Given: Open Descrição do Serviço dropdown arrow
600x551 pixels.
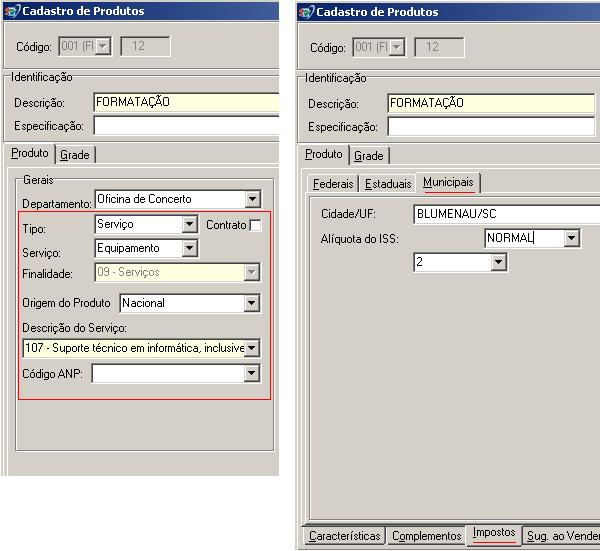Looking at the screenshot, I should point(252,348).
